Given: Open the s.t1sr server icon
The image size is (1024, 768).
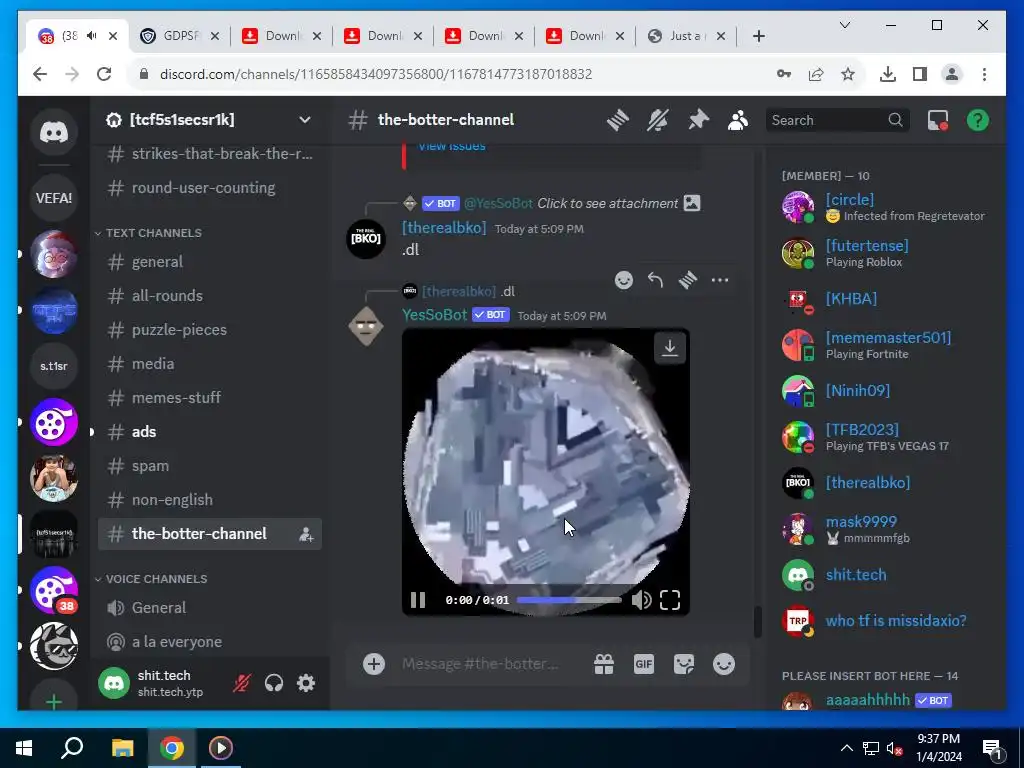Looking at the screenshot, I should point(54,366).
